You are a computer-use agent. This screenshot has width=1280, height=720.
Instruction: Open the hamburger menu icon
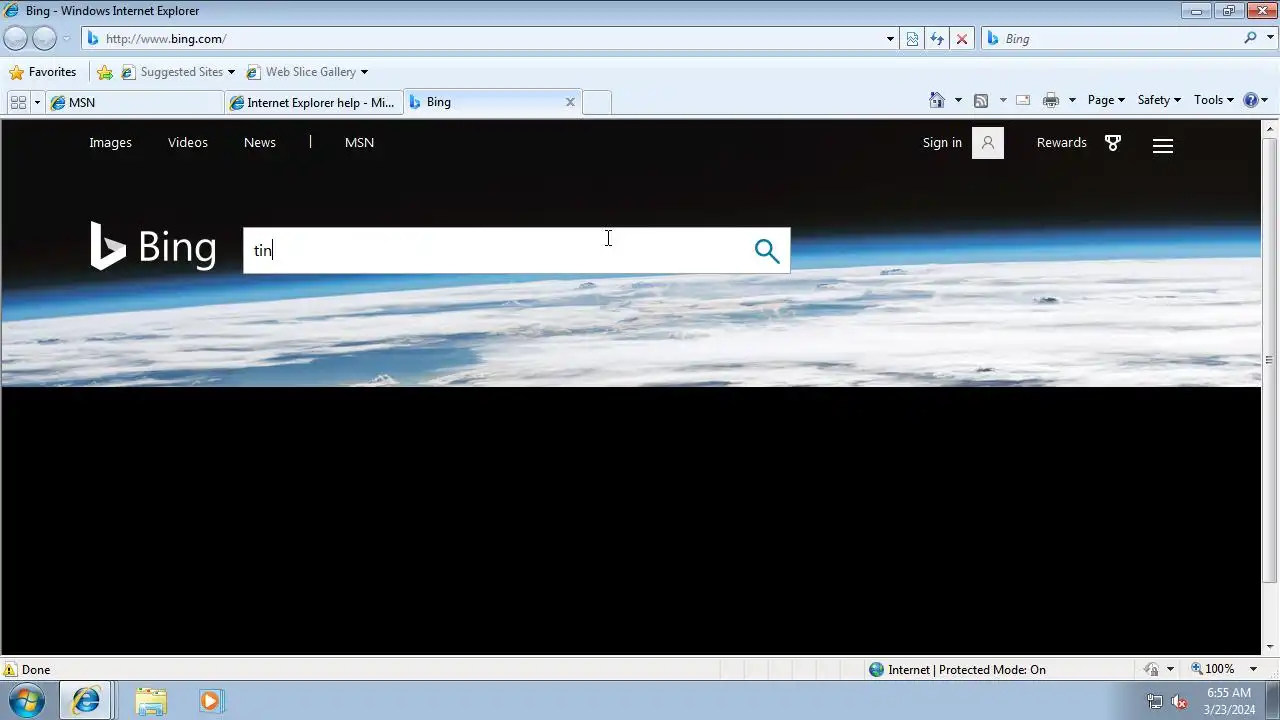point(1163,146)
